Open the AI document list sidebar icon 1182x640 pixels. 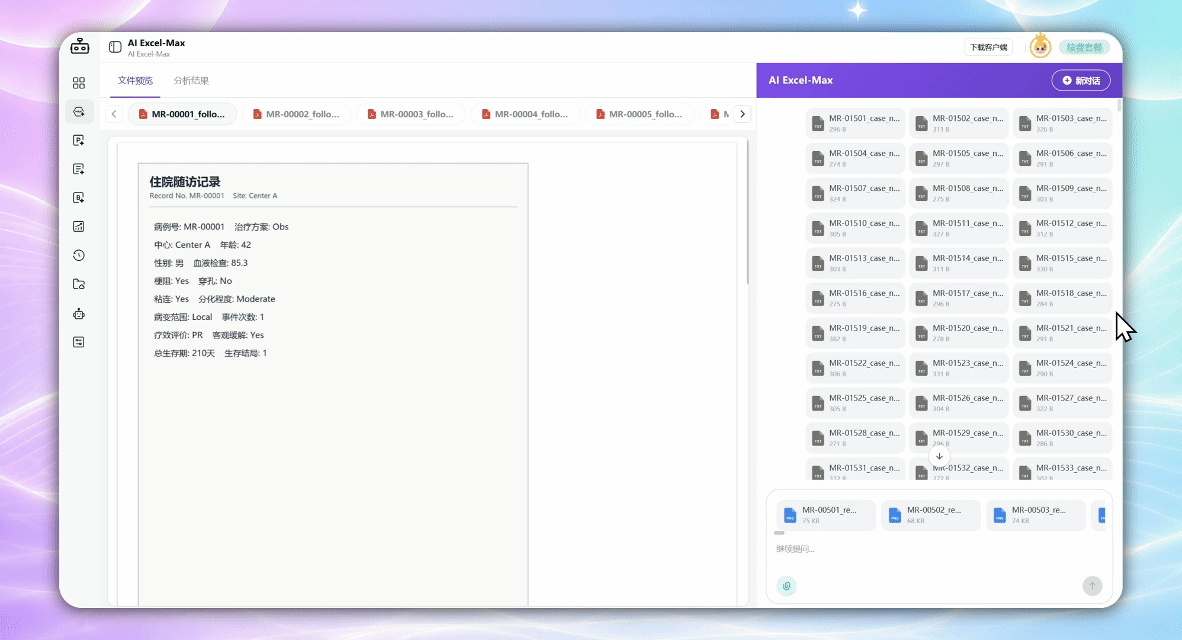coord(78,169)
